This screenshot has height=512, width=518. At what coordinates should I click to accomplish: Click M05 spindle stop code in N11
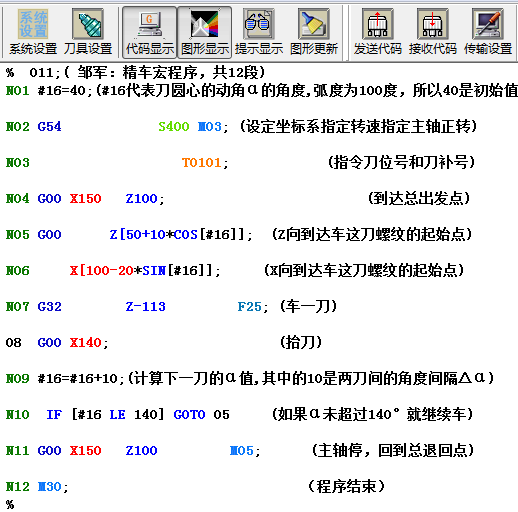[242, 451]
